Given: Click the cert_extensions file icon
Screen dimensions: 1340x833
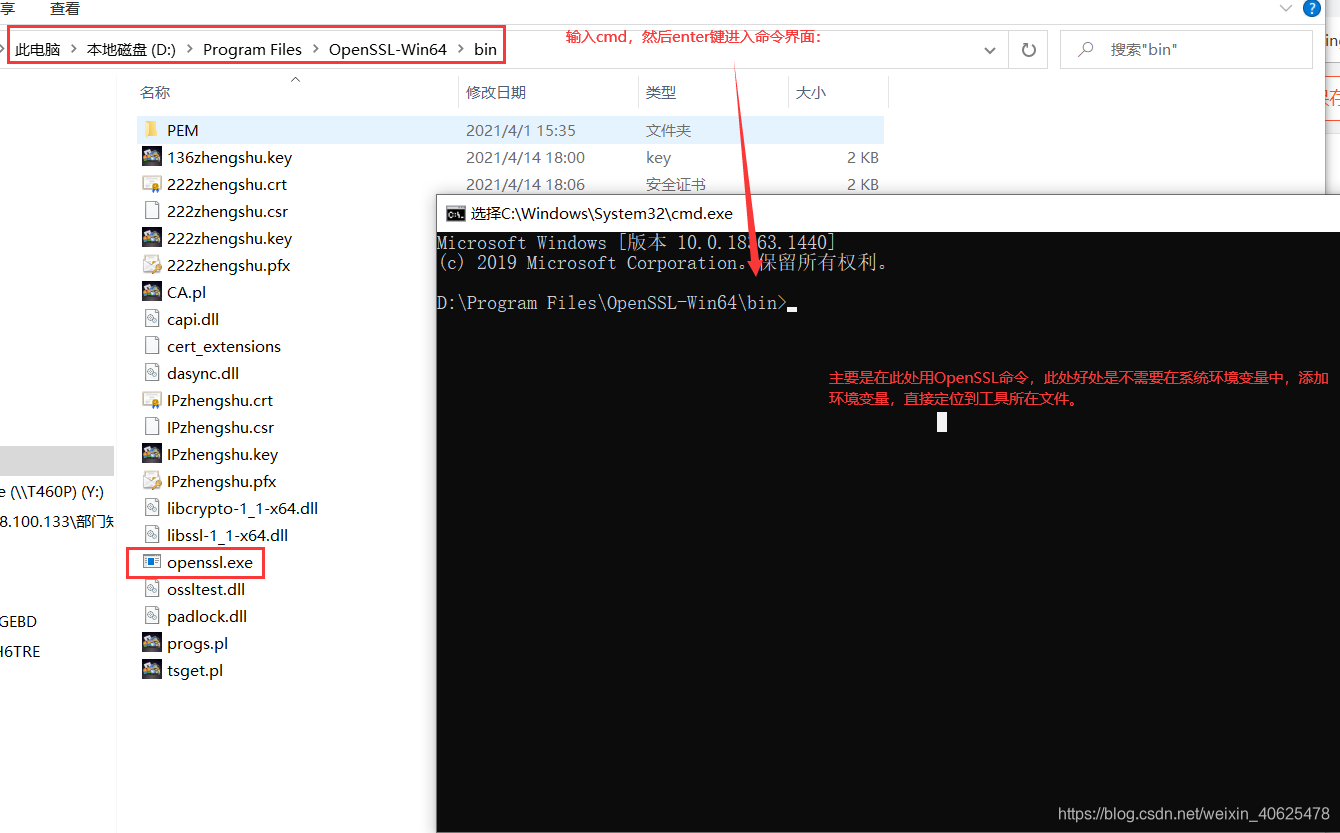Looking at the screenshot, I should 152,346.
